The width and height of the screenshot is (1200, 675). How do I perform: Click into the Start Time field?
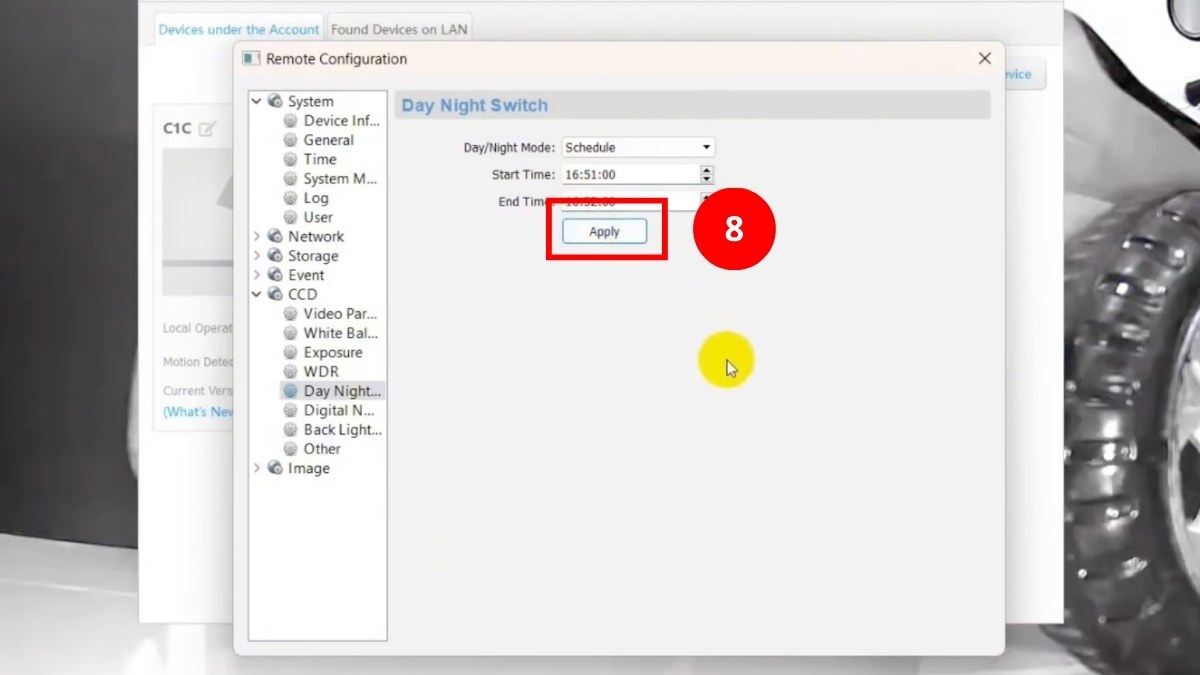pyautogui.click(x=630, y=174)
